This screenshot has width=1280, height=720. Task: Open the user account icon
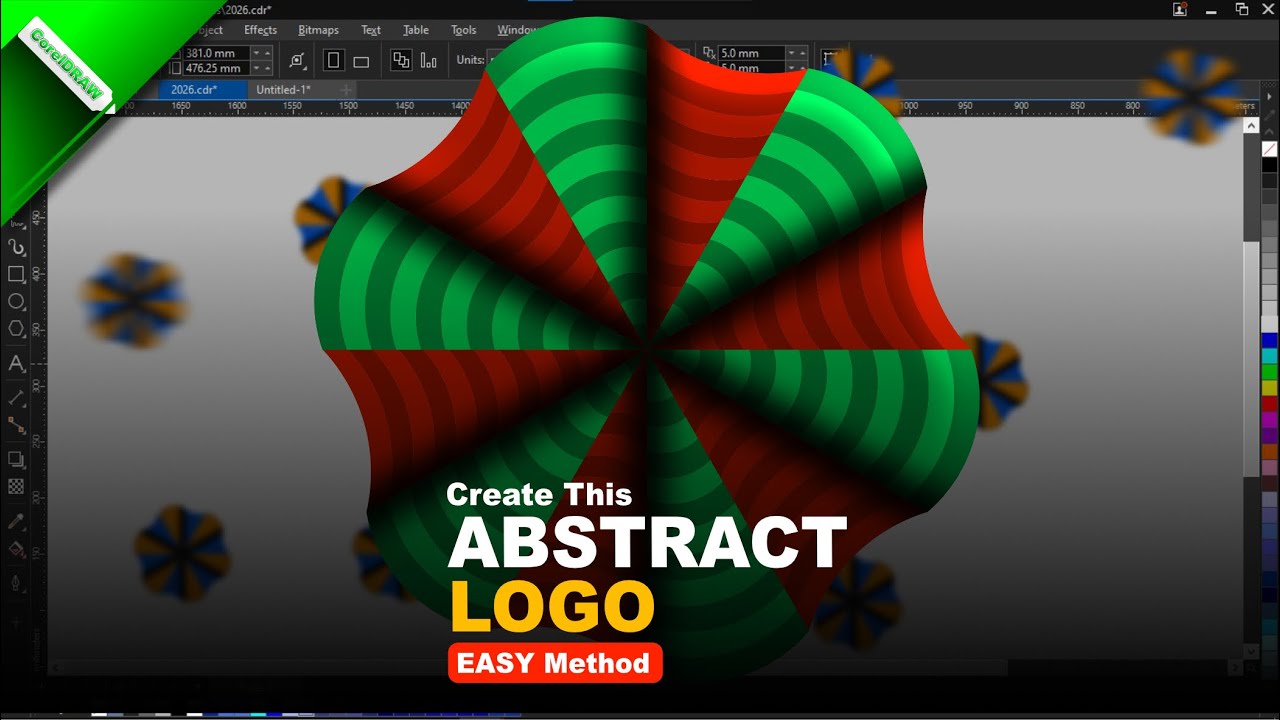point(1180,9)
